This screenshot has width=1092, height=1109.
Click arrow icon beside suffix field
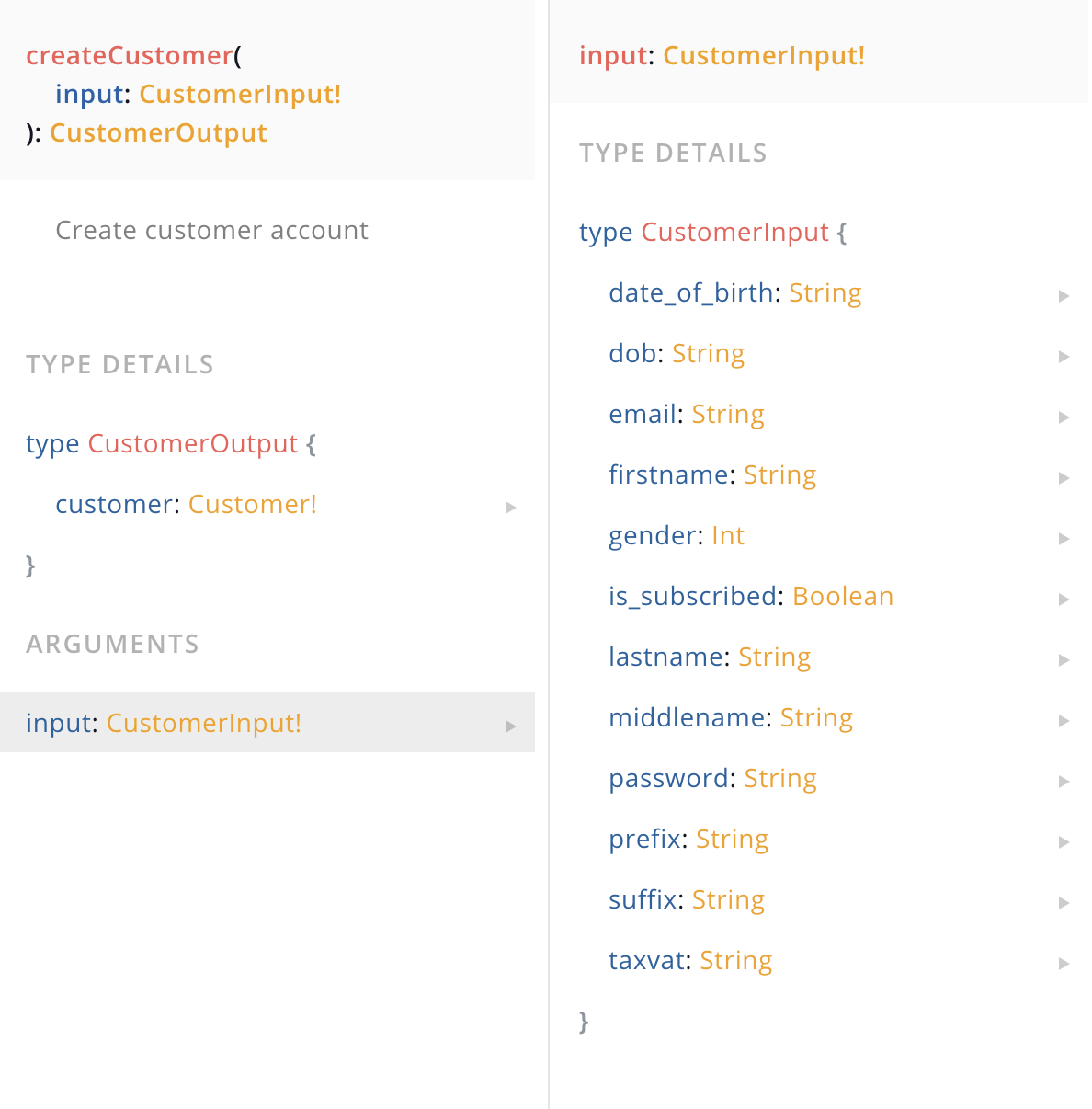[x=1064, y=903]
